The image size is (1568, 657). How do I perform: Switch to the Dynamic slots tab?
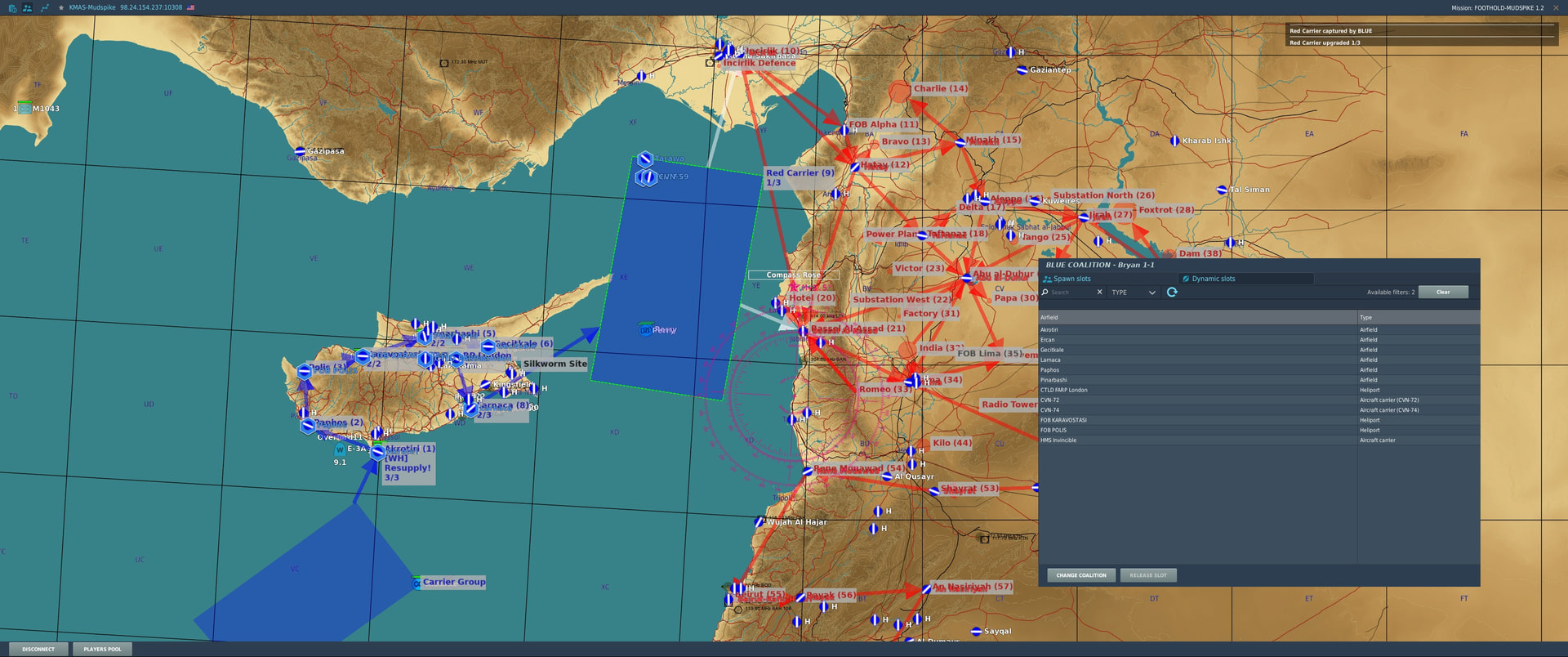[x=1213, y=279]
